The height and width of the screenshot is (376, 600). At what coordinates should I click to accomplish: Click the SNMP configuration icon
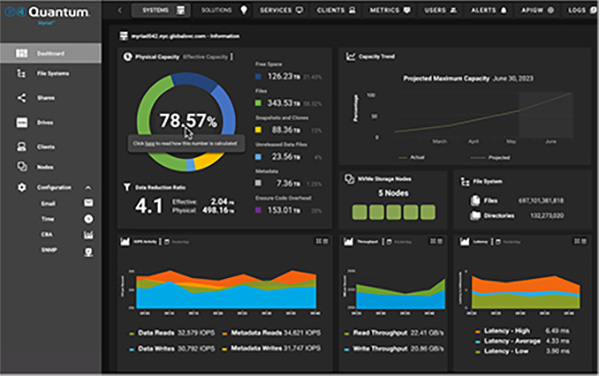pos(88,252)
